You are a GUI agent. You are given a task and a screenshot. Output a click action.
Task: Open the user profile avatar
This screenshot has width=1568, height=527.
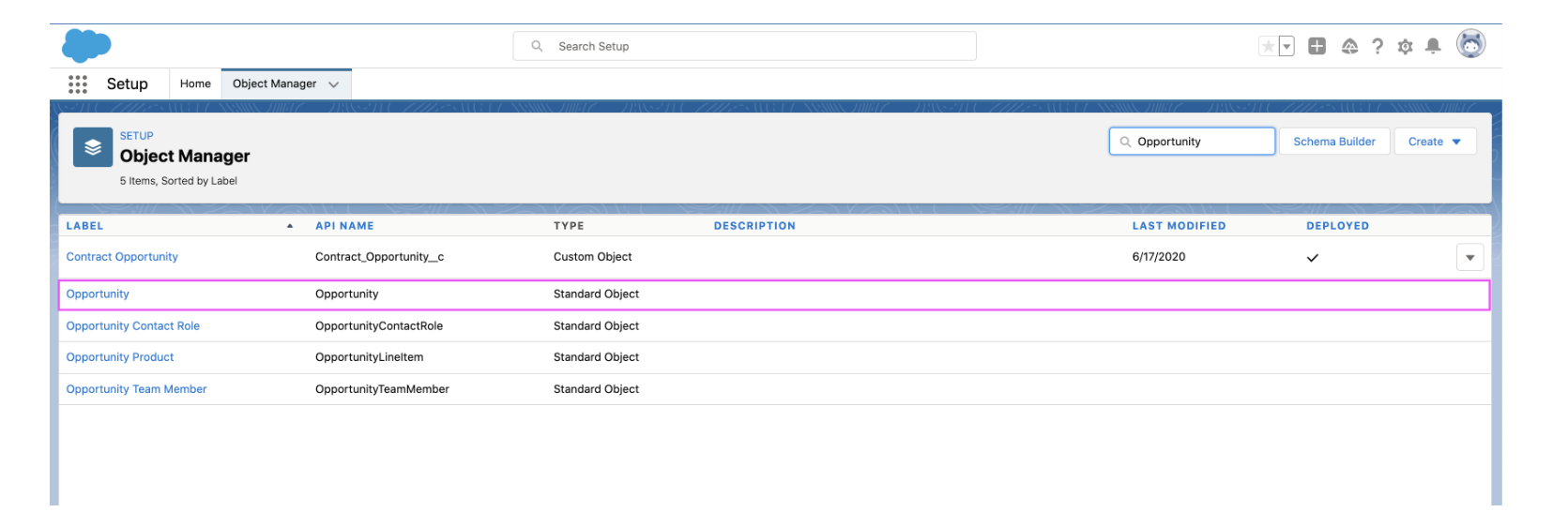(1470, 43)
